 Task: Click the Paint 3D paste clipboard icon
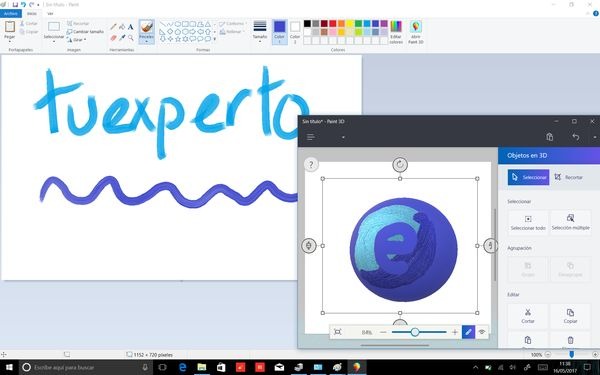pyautogui.click(x=549, y=137)
